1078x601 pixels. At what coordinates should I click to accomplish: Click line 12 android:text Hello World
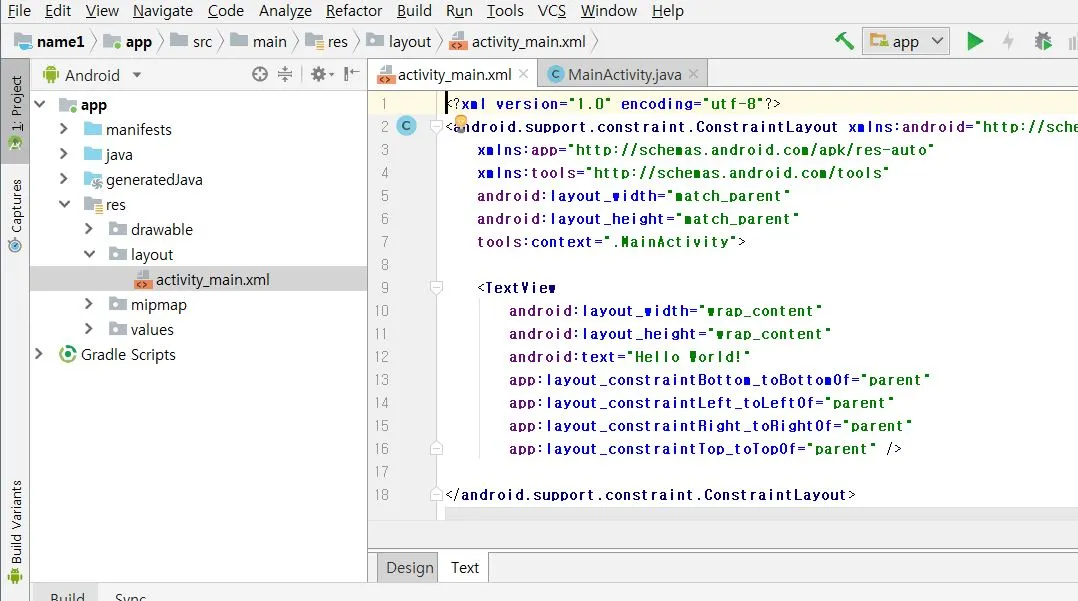[x=629, y=357]
